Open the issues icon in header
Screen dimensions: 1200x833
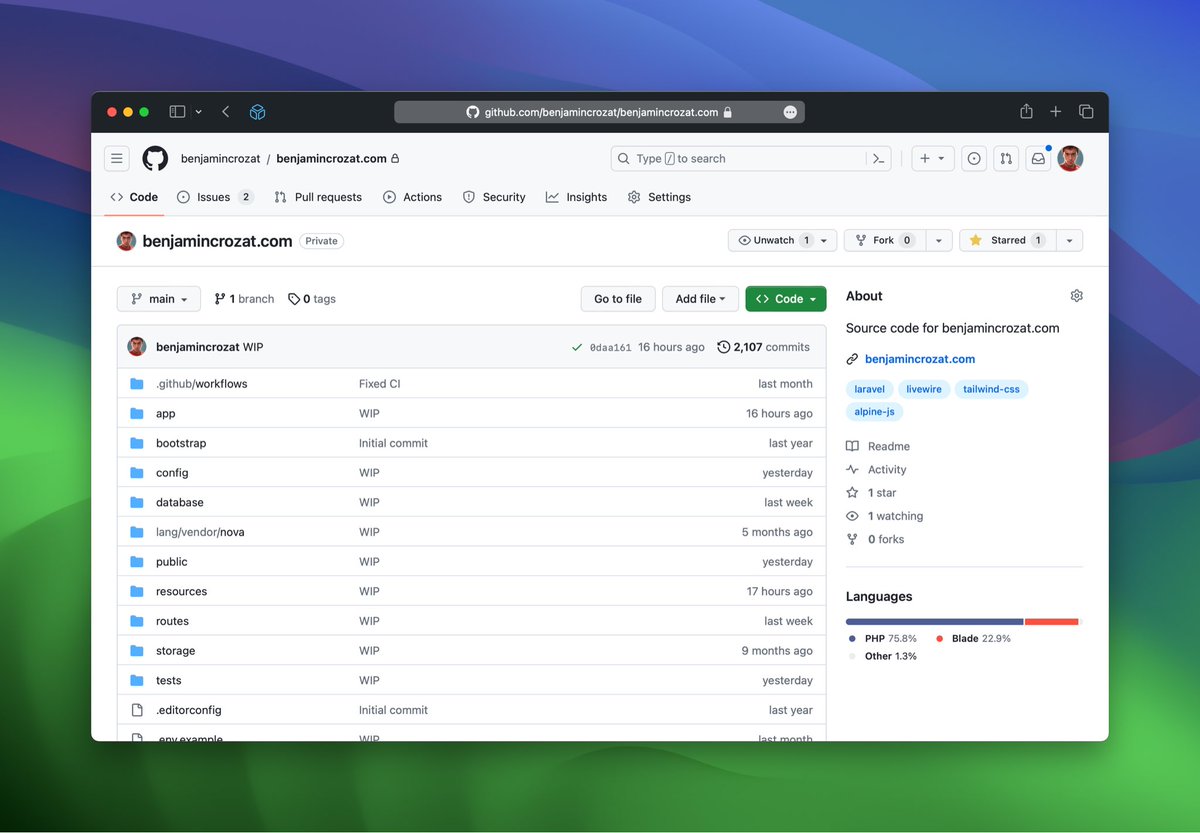point(974,158)
